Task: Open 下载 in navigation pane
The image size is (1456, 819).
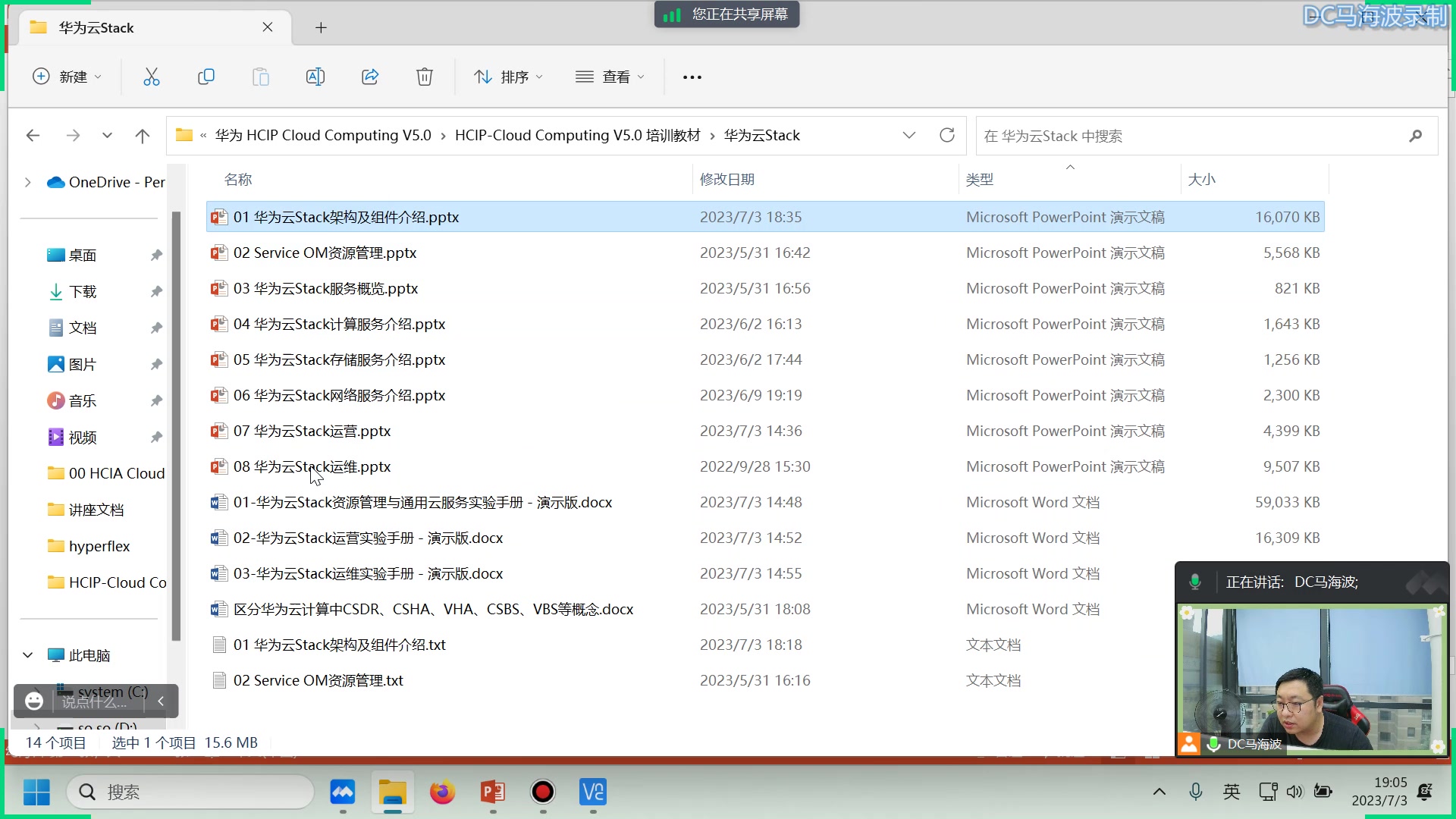Action: [x=83, y=292]
